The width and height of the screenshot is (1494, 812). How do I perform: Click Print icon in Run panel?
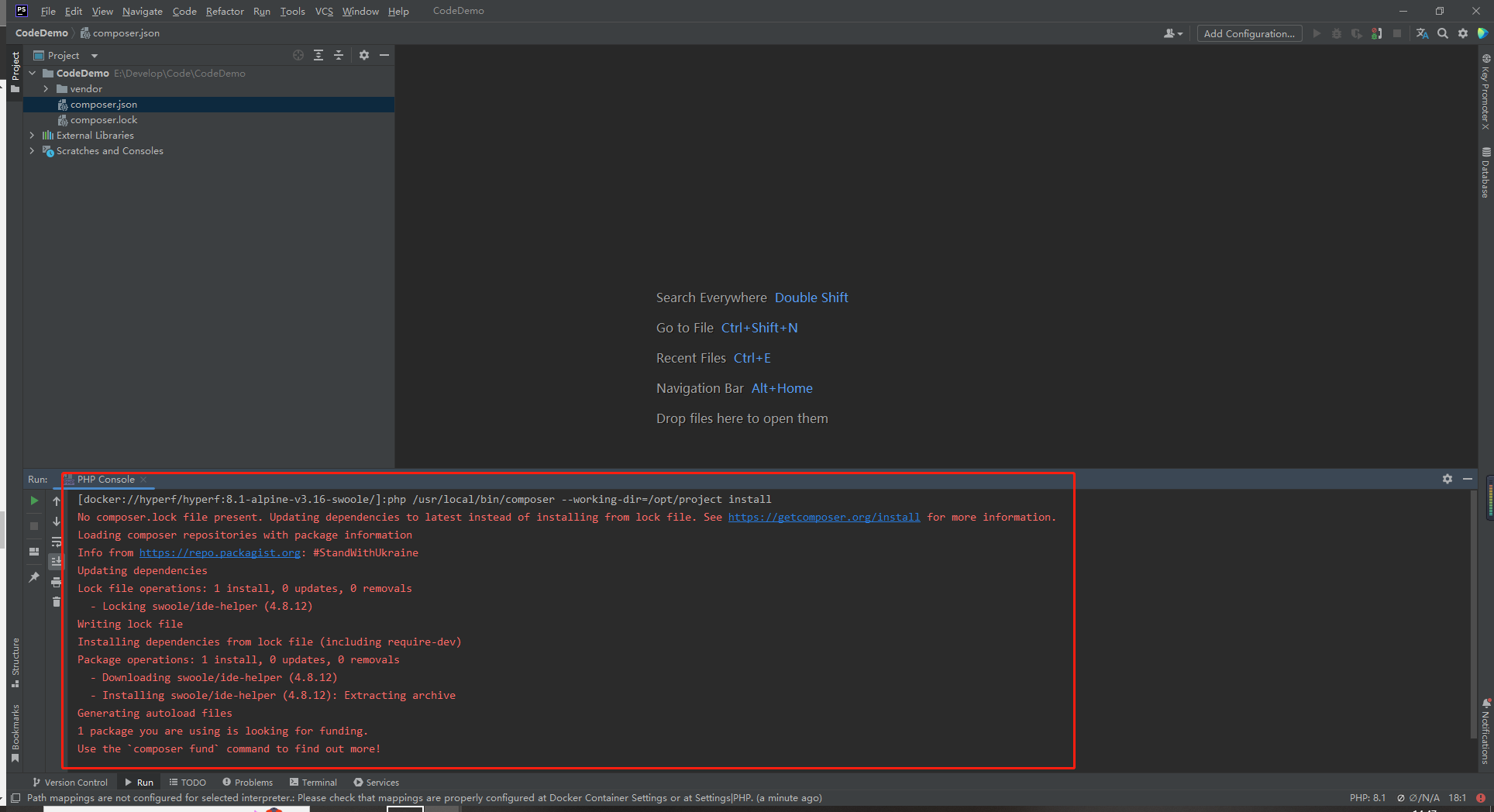click(57, 582)
